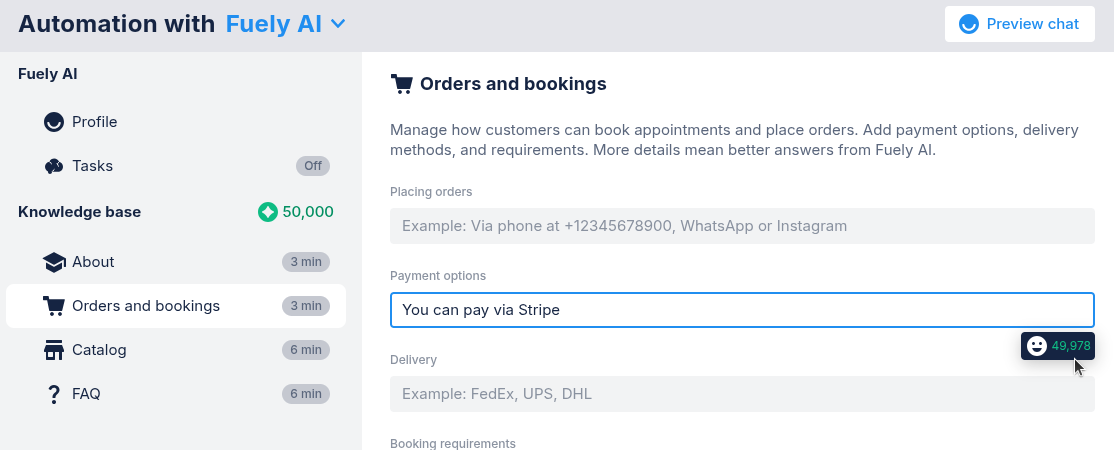Click the Catalog storefront icon

(x=54, y=350)
